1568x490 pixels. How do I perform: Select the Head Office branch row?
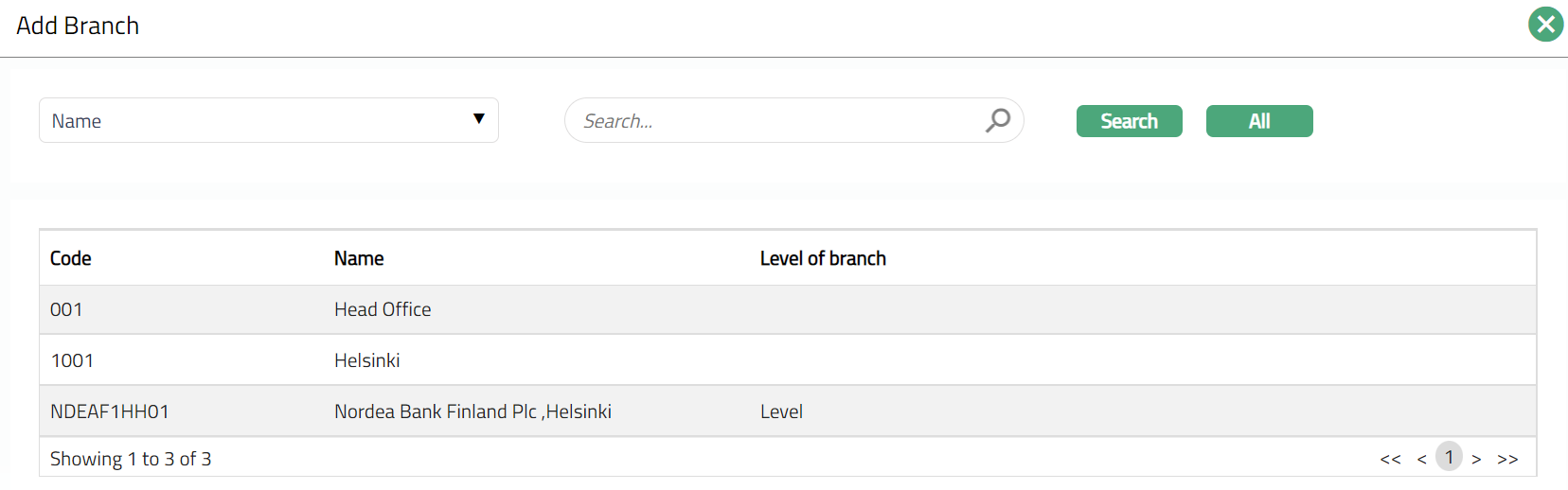[383, 309]
